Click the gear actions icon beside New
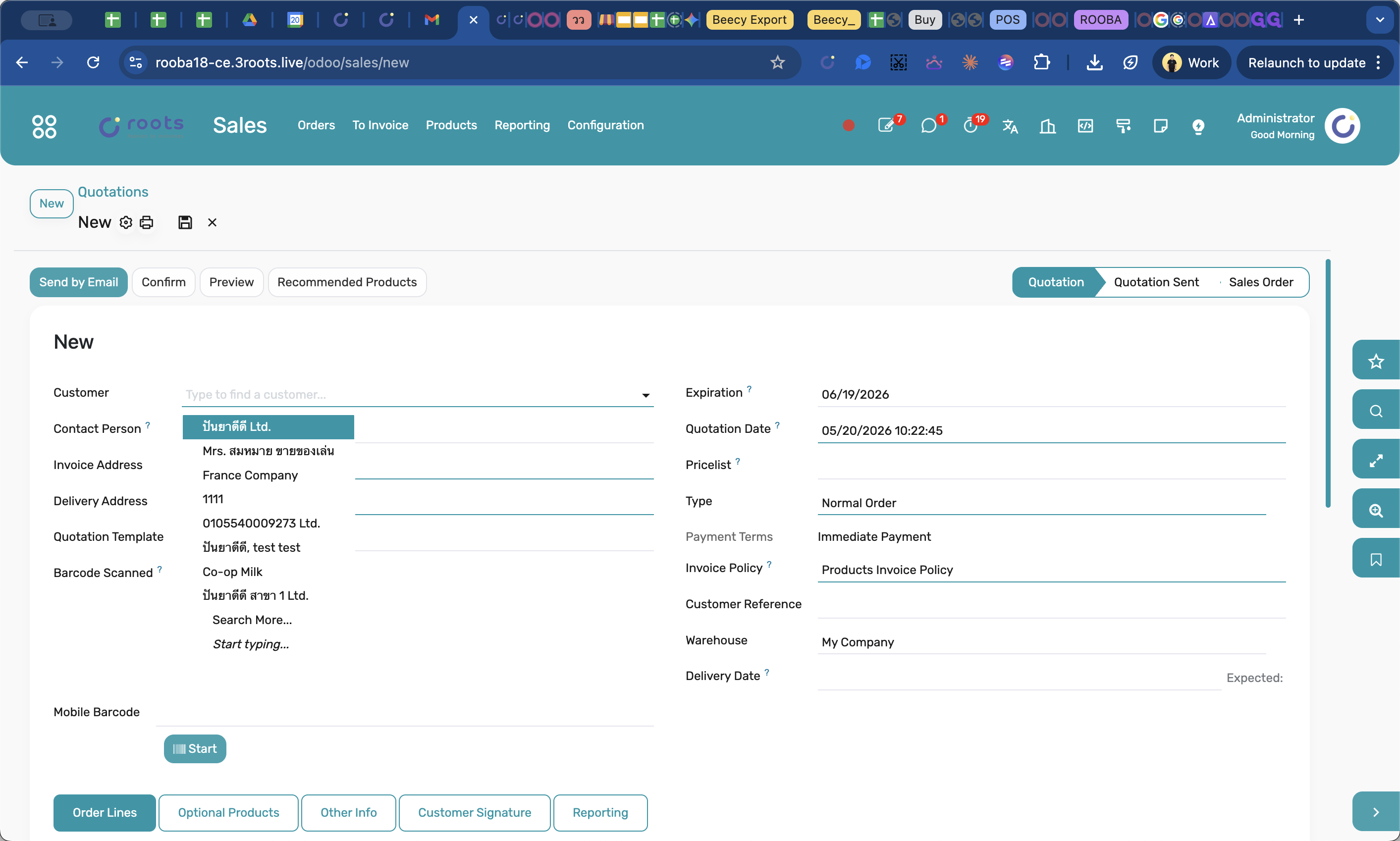1400x841 pixels. point(126,223)
